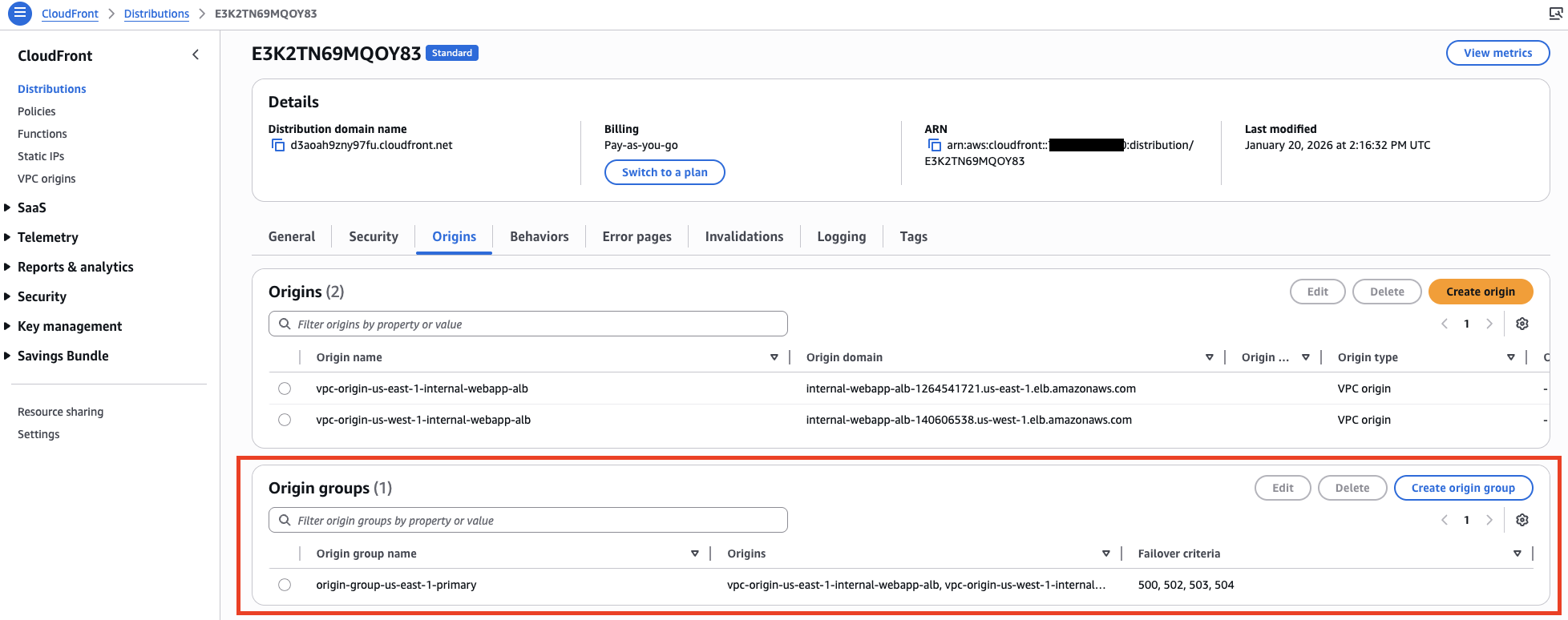Switch to the Invalidations tab
Viewport: 1568px width, 620px height.
tap(744, 236)
